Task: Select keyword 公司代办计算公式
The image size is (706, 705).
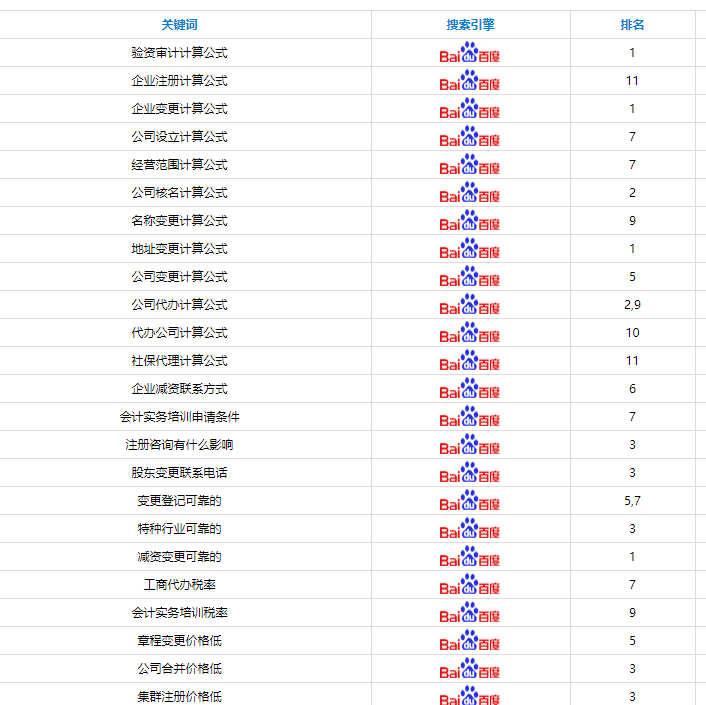Action: pyautogui.click(x=179, y=304)
